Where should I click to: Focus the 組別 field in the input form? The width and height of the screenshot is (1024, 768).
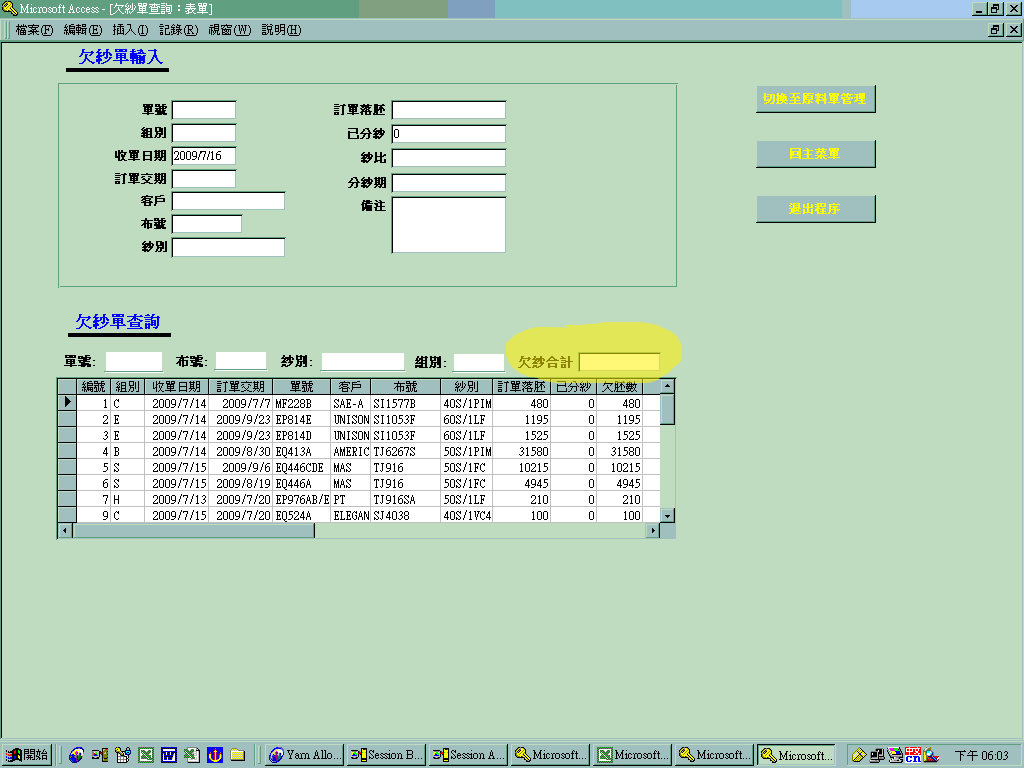(x=204, y=133)
